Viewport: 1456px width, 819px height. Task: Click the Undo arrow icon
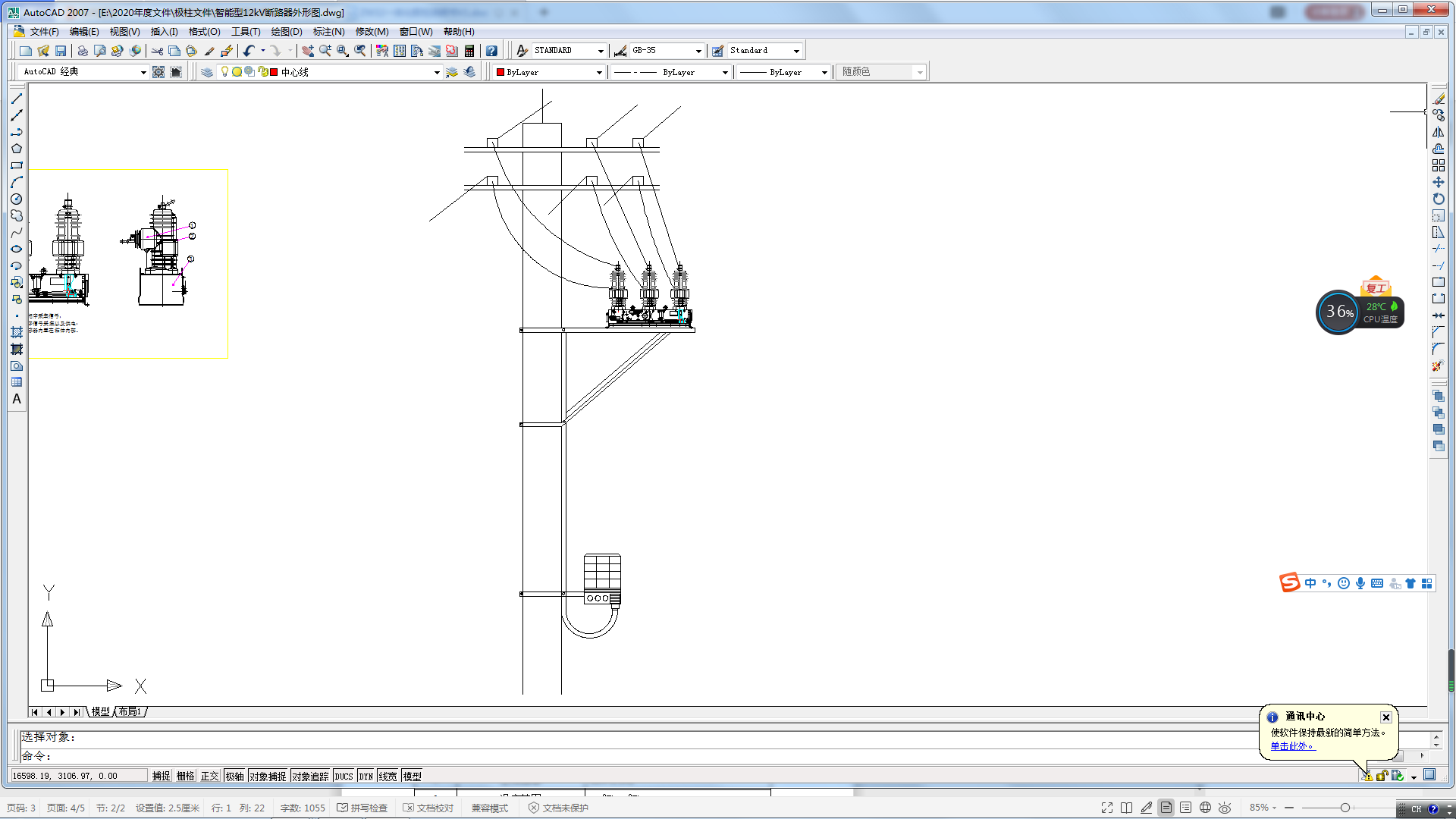(x=249, y=51)
